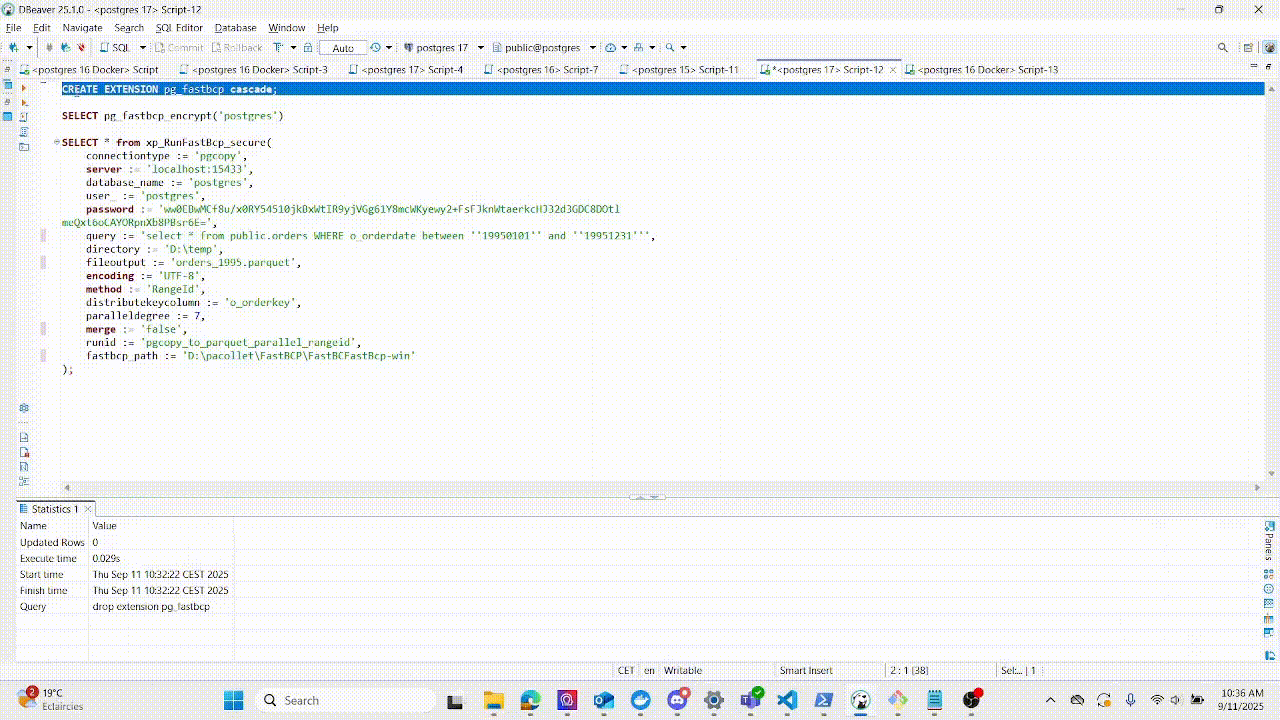
Task: Select the Database menu bar entry
Action: [235, 27]
